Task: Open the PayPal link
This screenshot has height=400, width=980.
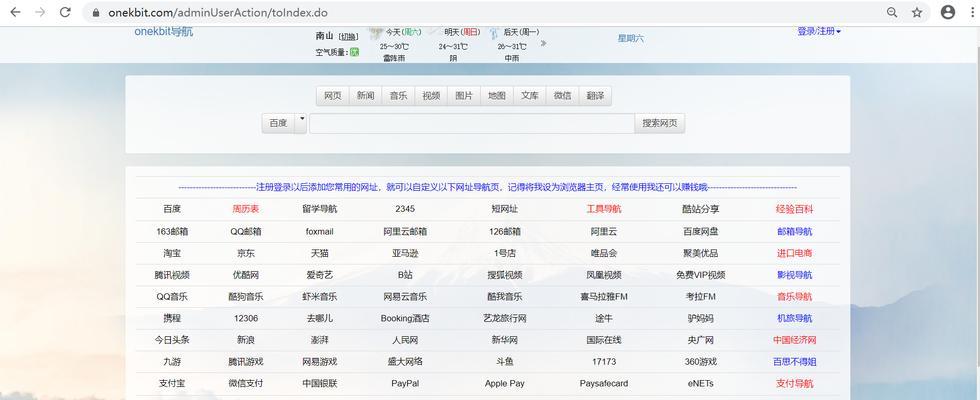Action: tap(405, 384)
